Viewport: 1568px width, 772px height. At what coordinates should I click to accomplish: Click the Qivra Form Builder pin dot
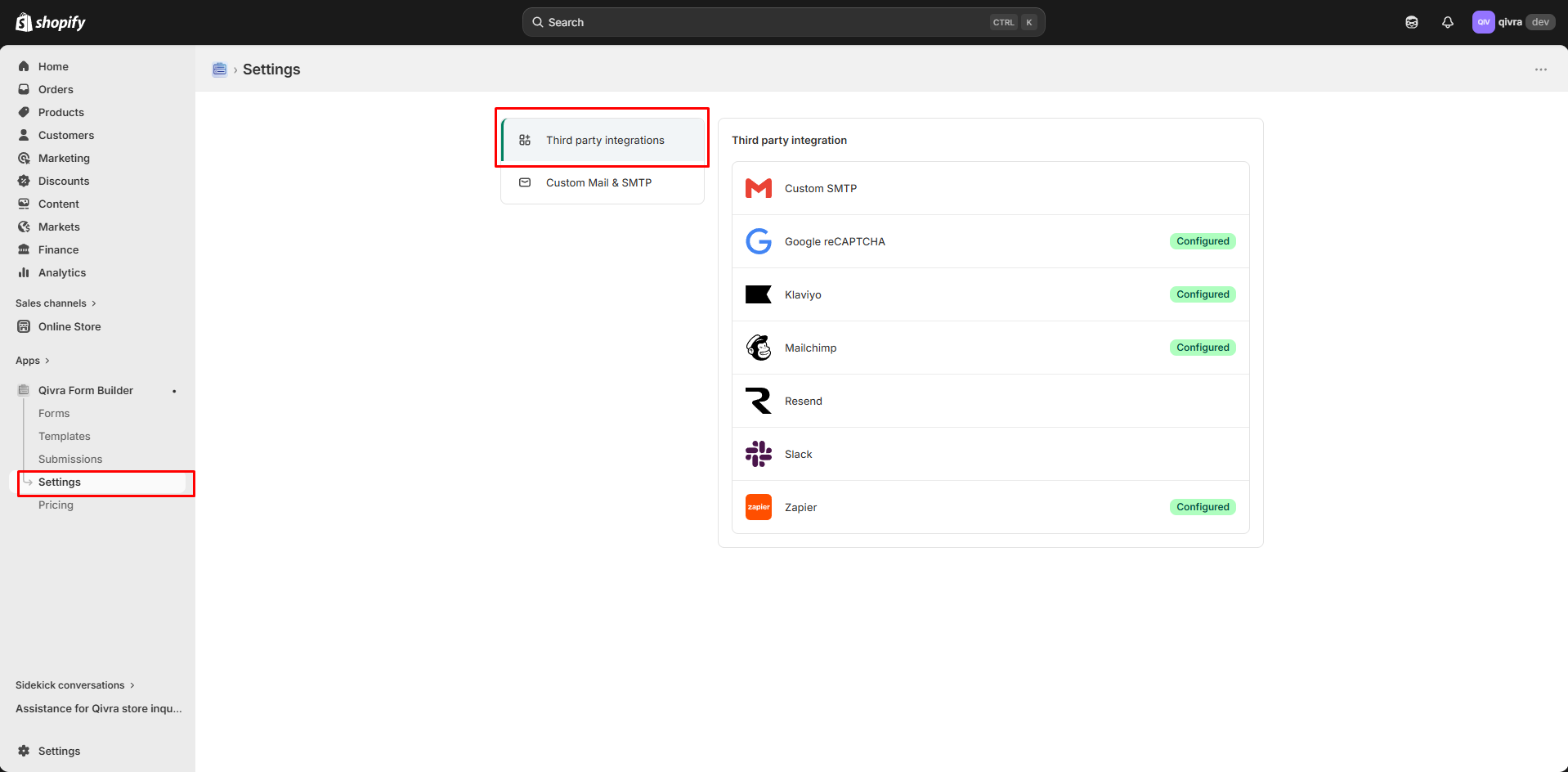tap(174, 391)
